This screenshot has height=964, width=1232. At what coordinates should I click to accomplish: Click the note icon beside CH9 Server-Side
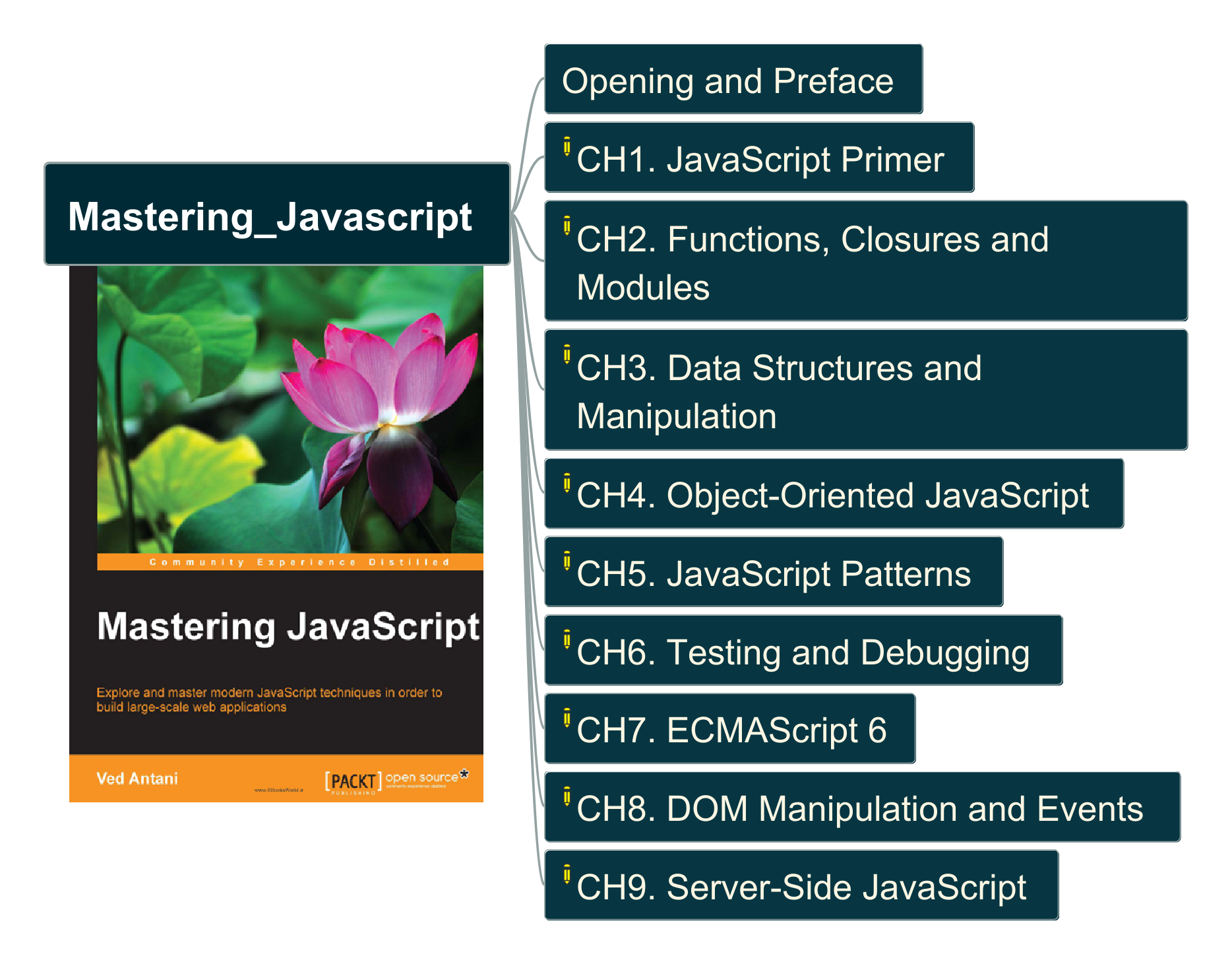pyautogui.click(x=567, y=874)
